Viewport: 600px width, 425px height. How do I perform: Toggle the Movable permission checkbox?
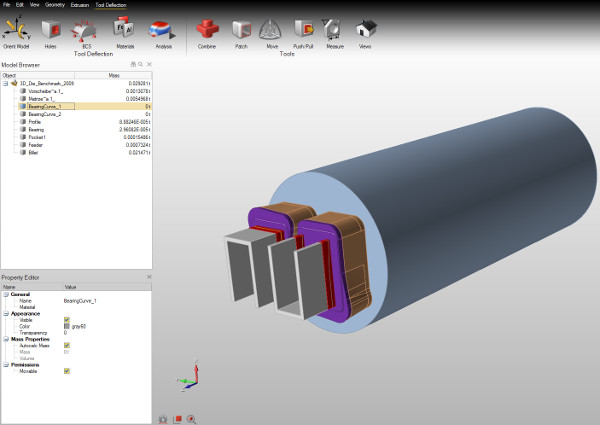[x=67, y=370]
